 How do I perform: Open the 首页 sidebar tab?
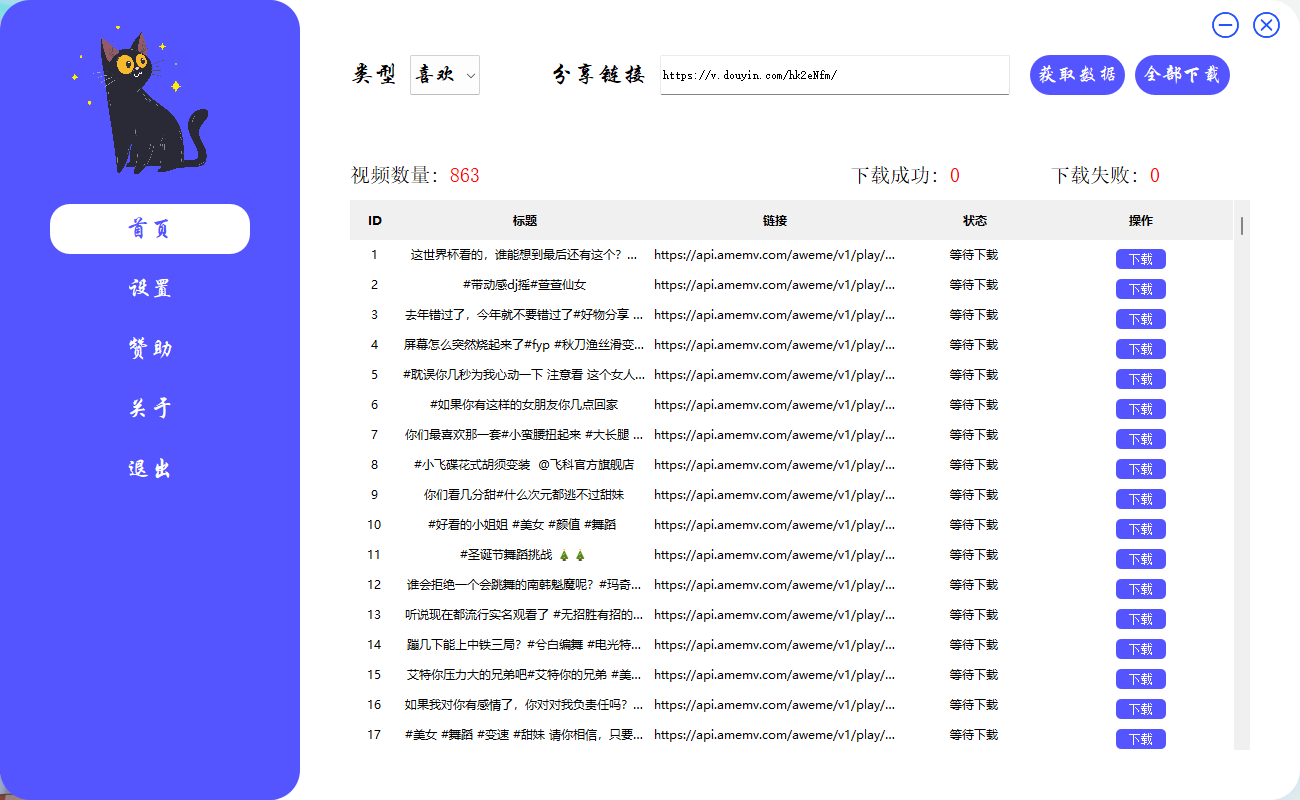coord(150,229)
